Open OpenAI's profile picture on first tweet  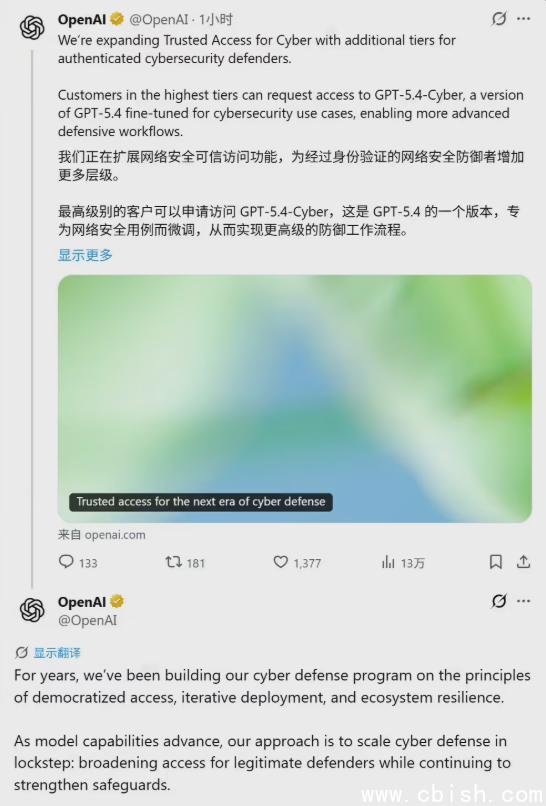[x=32, y=27]
